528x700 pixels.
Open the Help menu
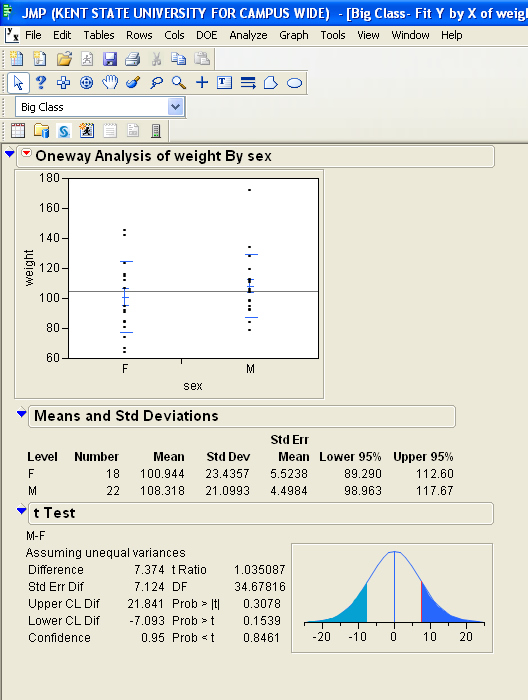pos(452,35)
